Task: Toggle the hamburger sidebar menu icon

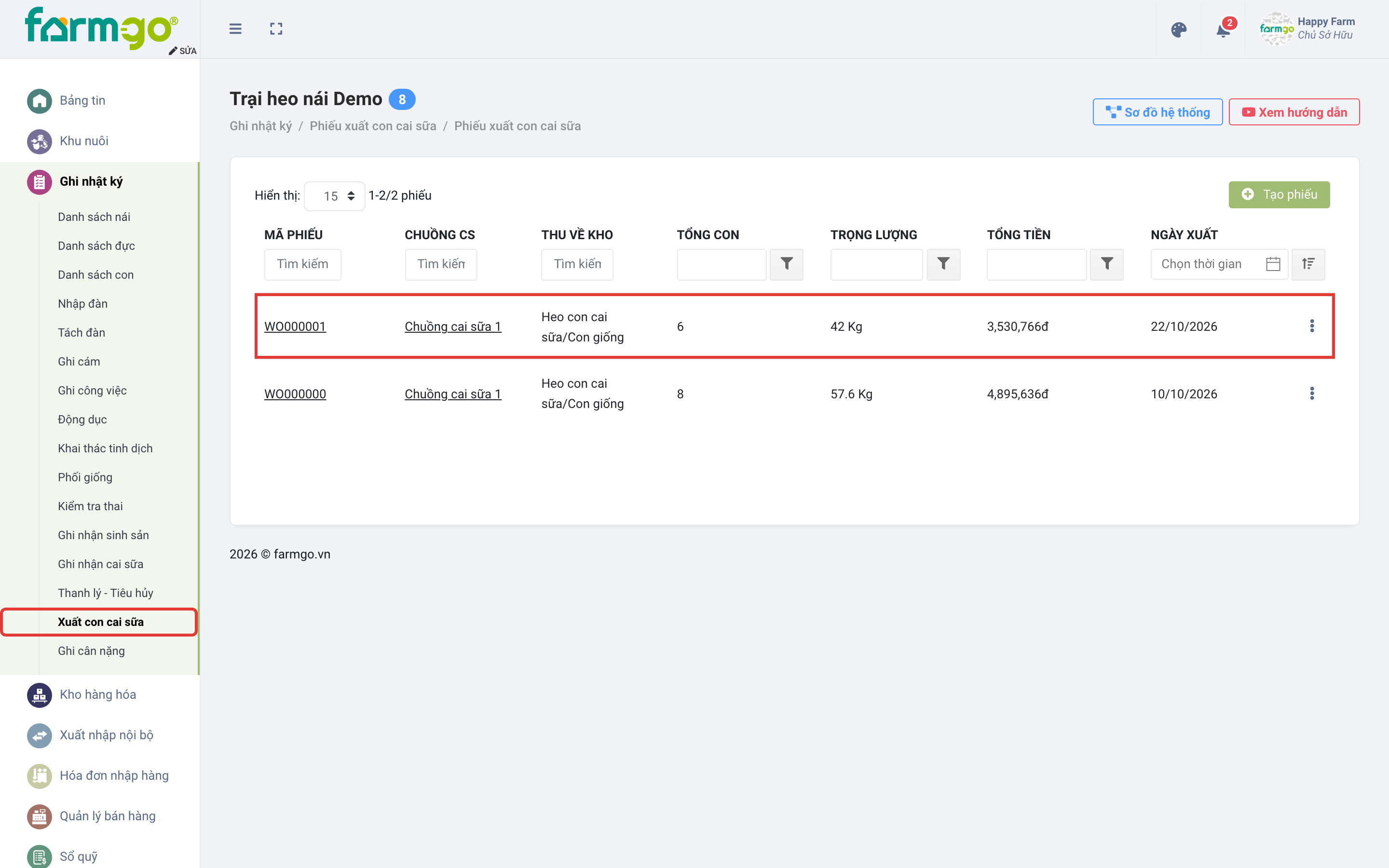Action: tap(235, 29)
